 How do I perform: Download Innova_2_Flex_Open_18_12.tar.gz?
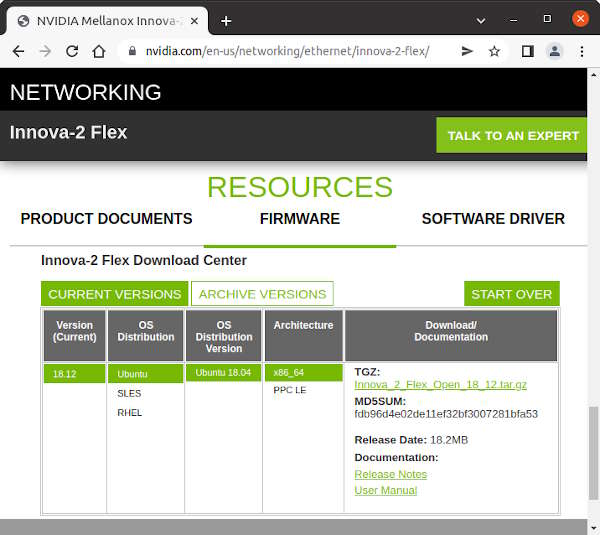440,385
